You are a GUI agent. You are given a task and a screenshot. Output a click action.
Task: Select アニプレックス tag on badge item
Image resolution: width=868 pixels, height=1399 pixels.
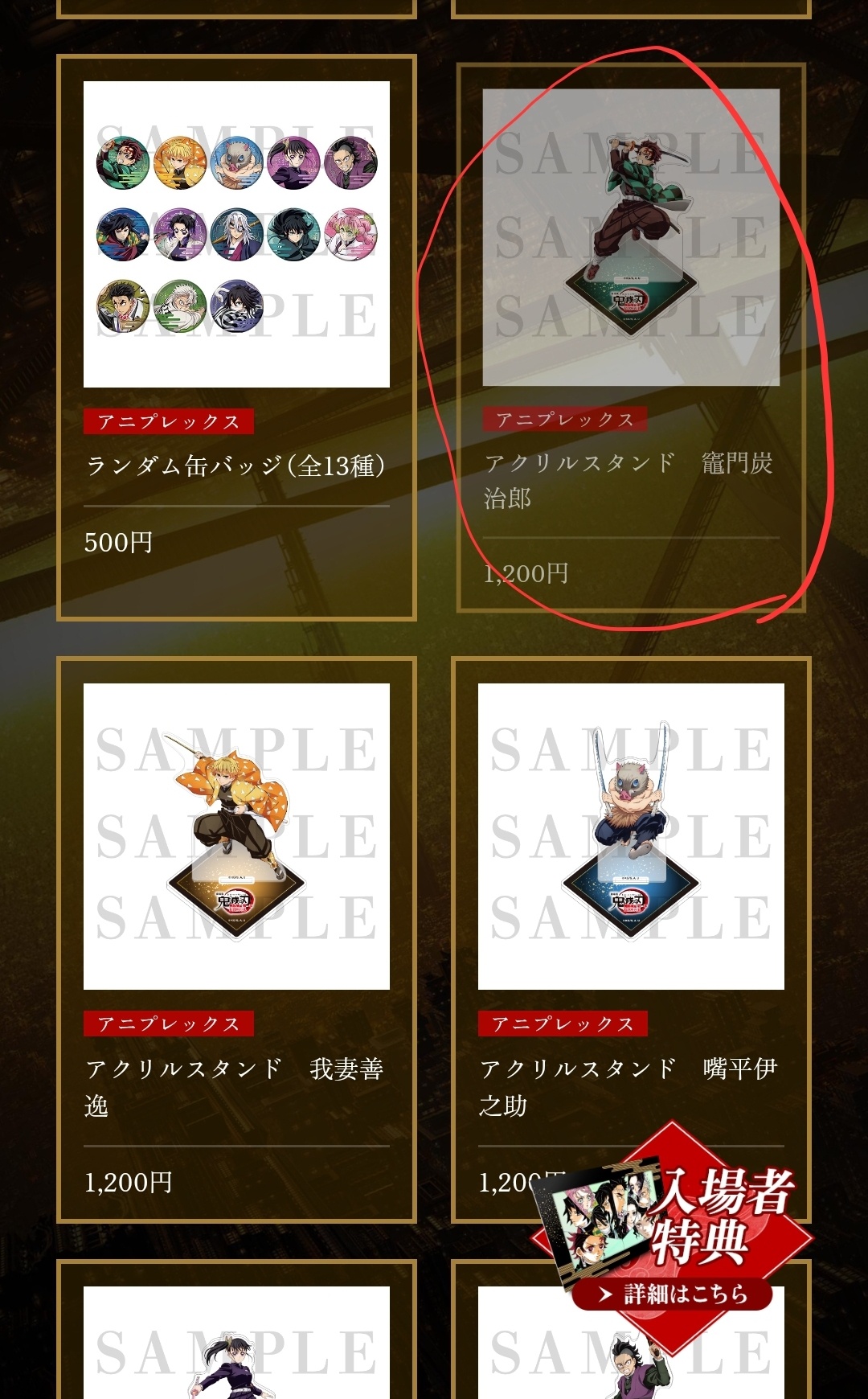[x=169, y=421]
